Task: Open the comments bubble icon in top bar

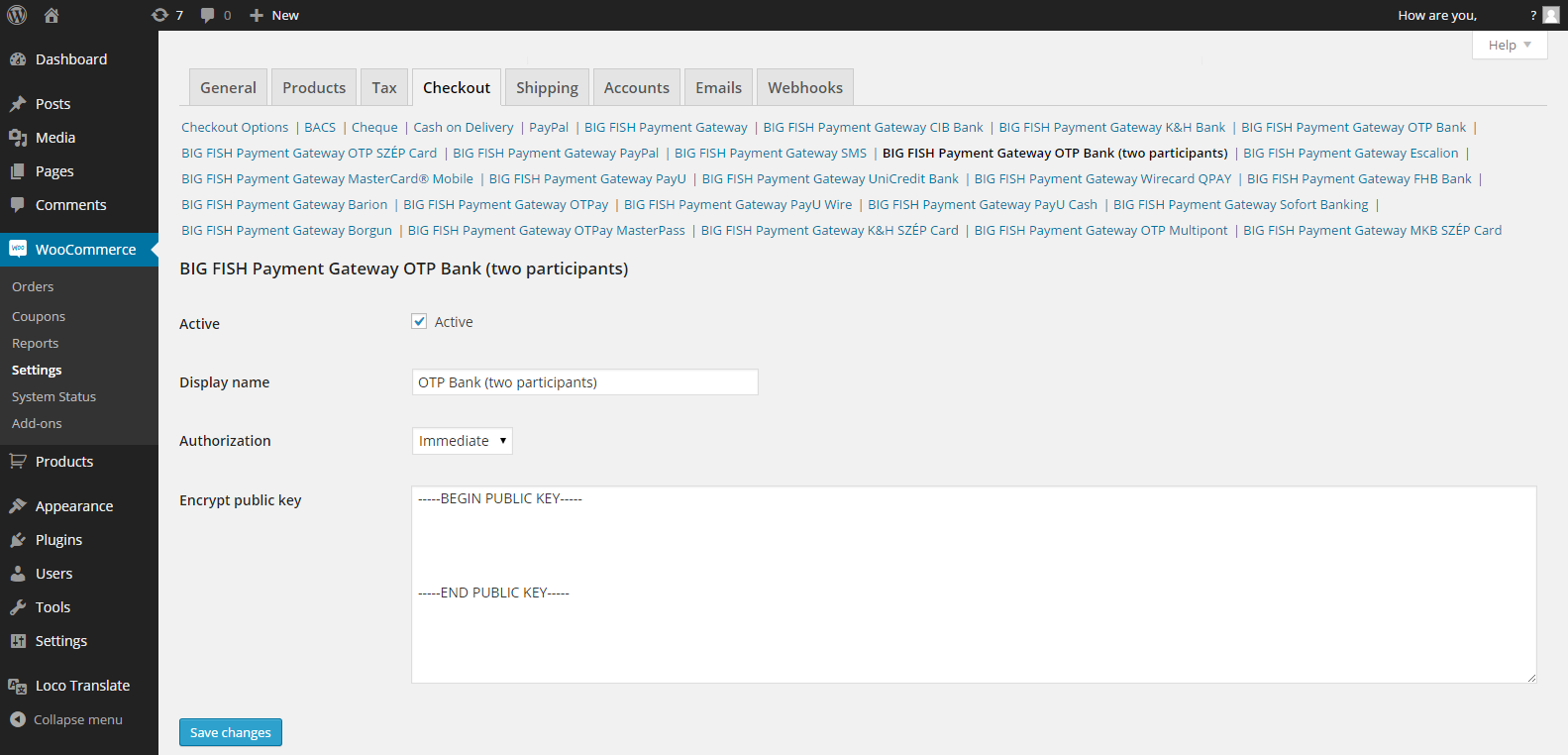Action: [x=208, y=15]
